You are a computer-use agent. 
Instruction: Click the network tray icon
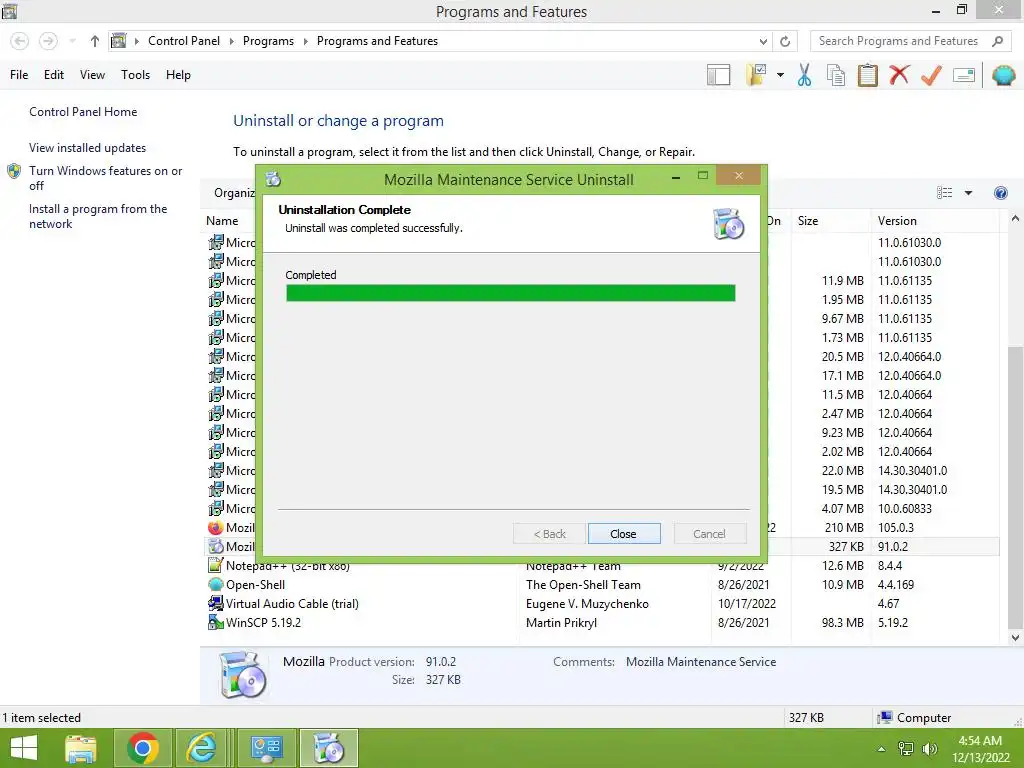pos(906,749)
